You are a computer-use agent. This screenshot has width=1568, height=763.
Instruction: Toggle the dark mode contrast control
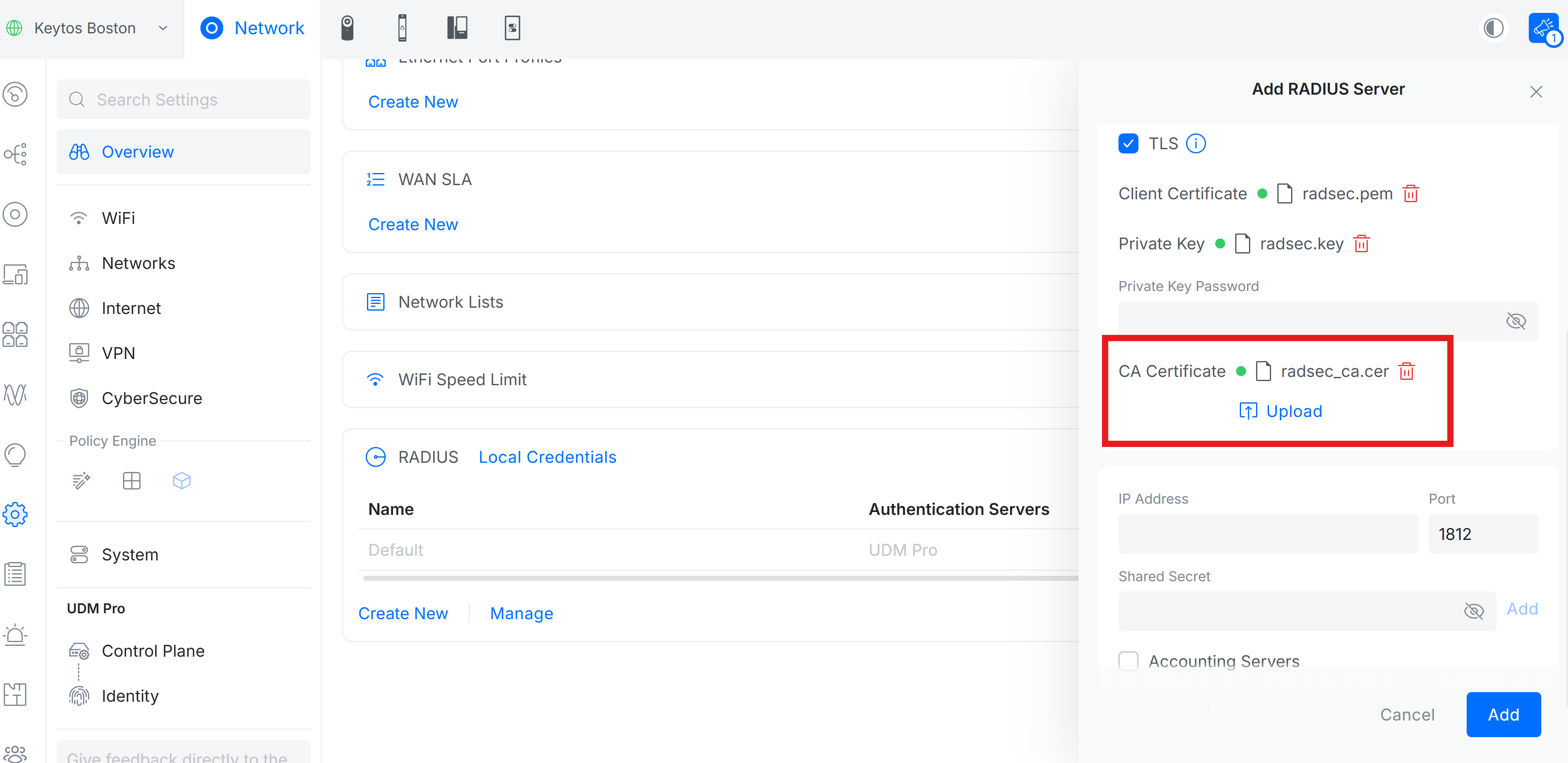point(1493,28)
